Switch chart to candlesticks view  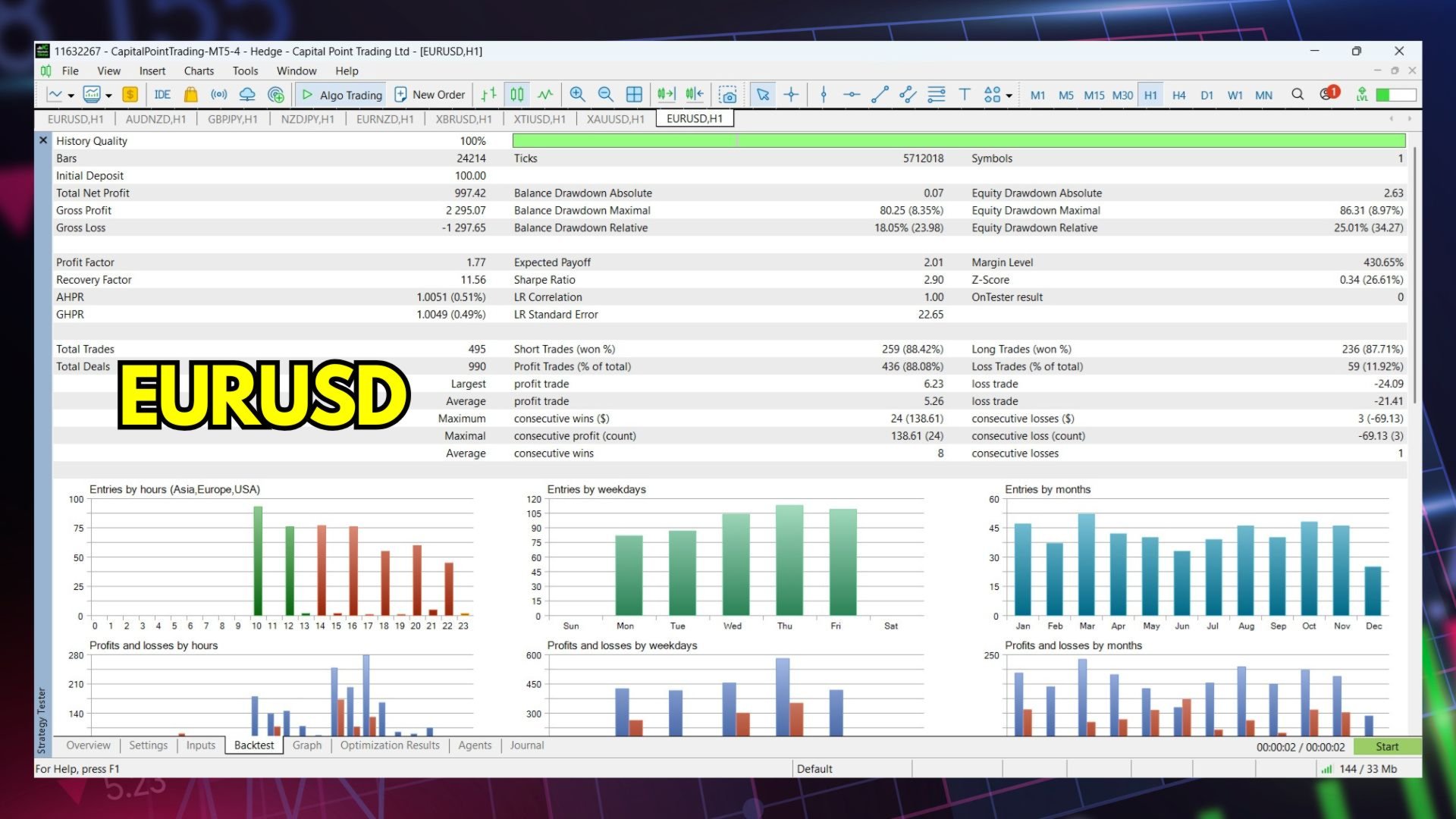[517, 95]
